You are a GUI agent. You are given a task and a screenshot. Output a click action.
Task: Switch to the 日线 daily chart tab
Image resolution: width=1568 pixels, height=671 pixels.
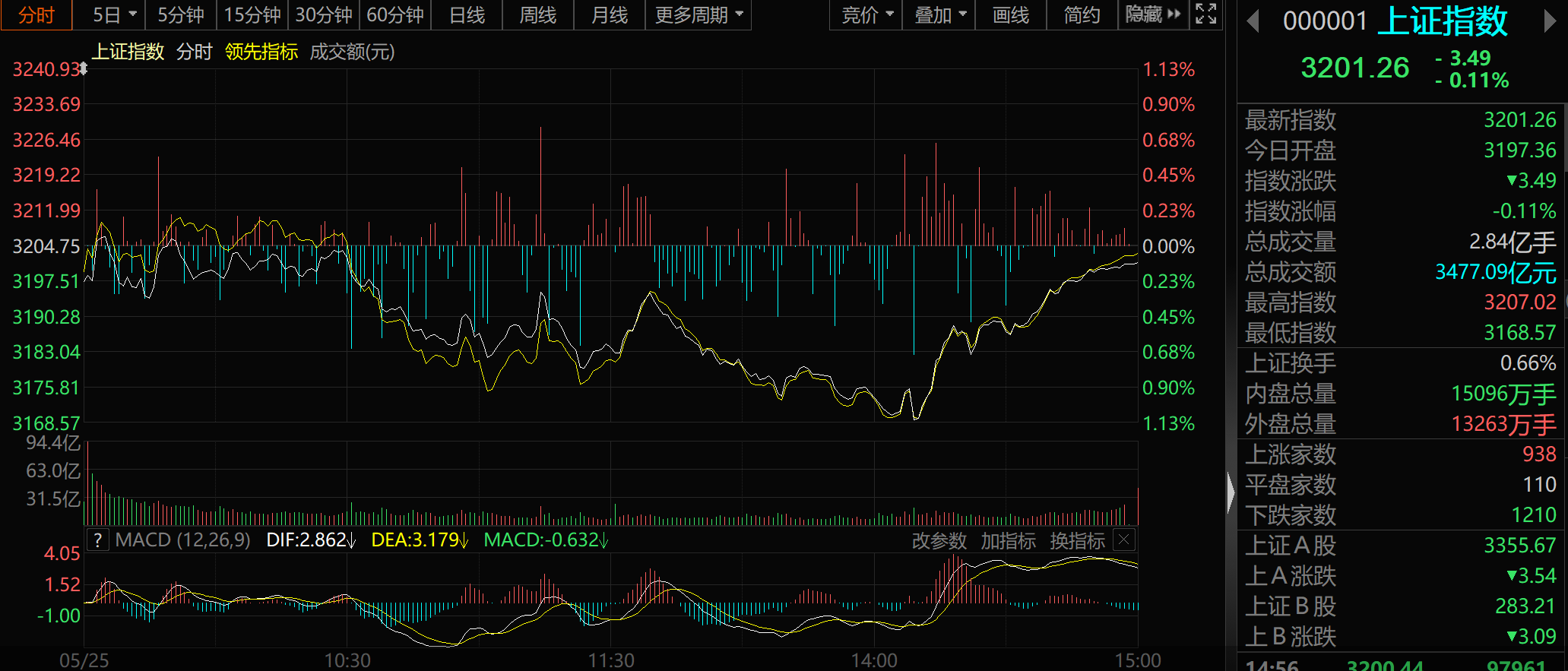point(467,15)
